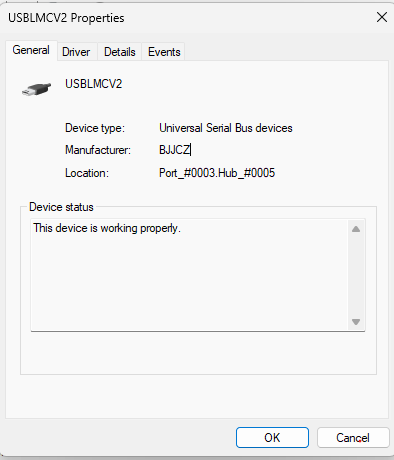The width and height of the screenshot is (394, 460).
Task: Click the device status scroll down arrow
Action: point(356,322)
